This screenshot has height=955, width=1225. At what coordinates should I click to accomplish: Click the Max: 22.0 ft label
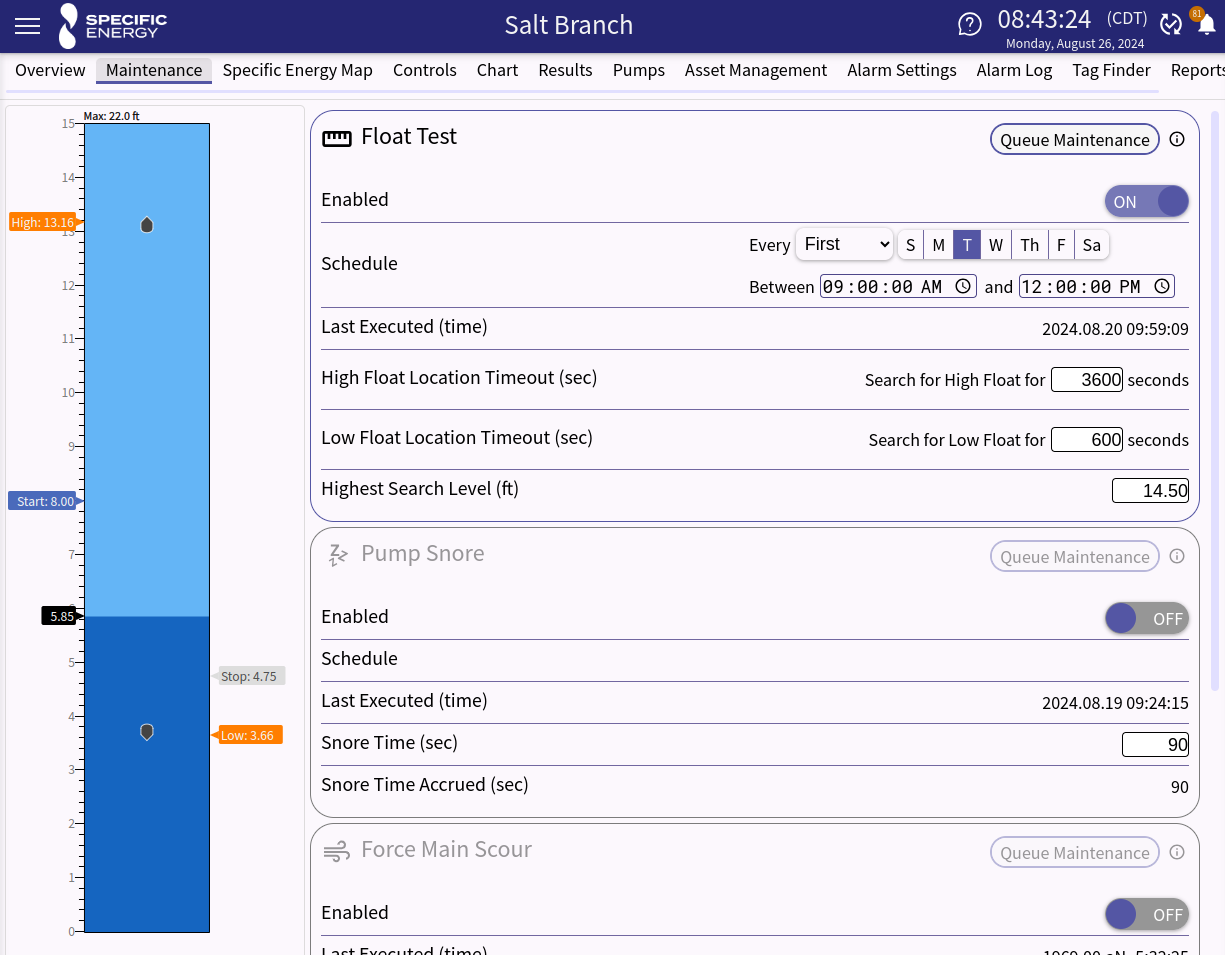pos(111,116)
